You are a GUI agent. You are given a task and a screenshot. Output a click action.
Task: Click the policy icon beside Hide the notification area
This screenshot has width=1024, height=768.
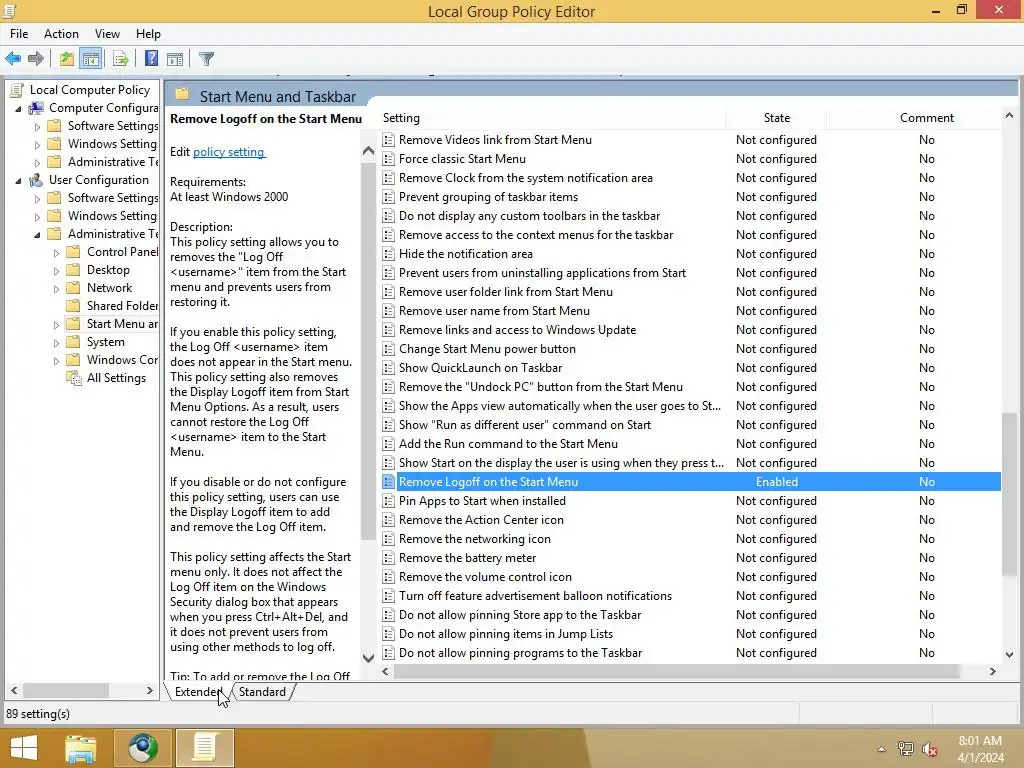click(389, 253)
